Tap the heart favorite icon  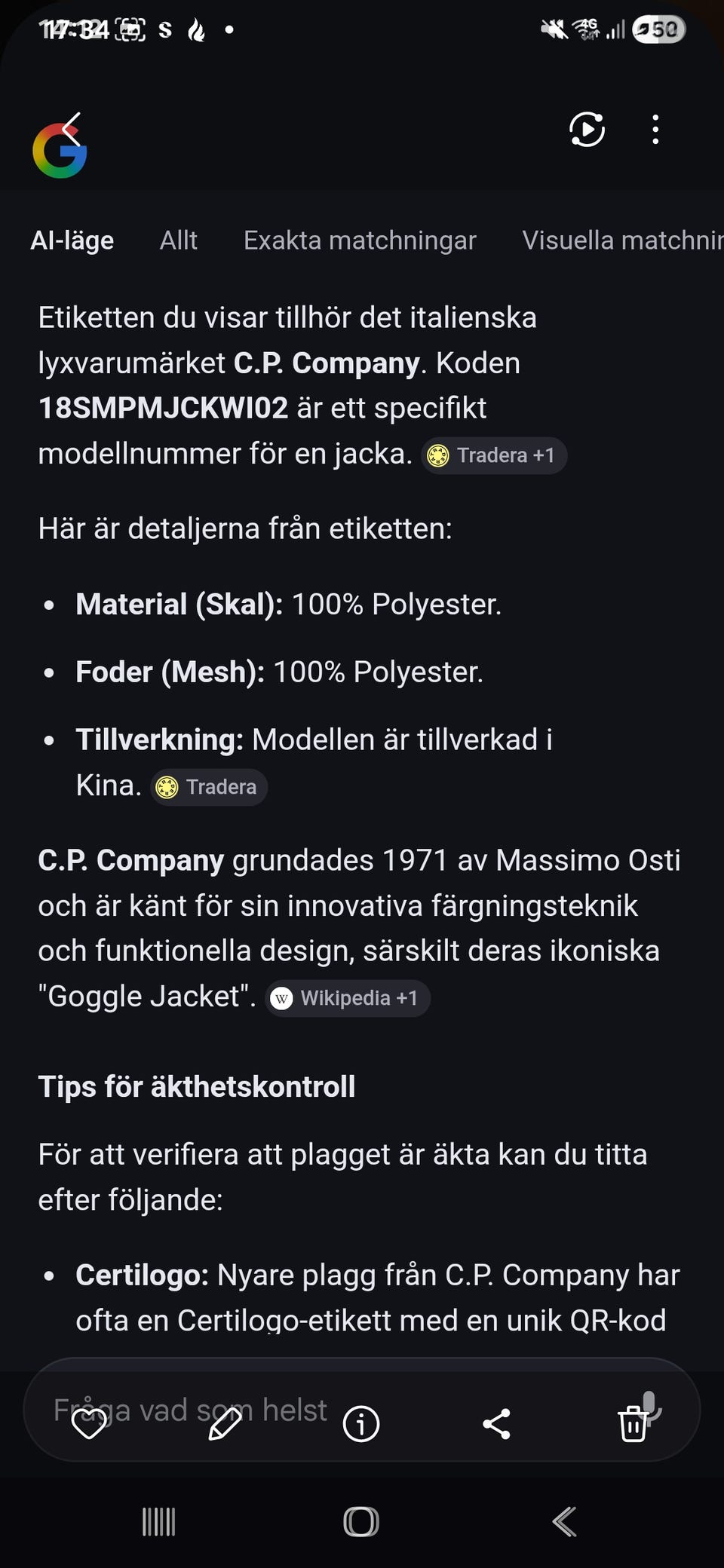click(x=88, y=1423)
